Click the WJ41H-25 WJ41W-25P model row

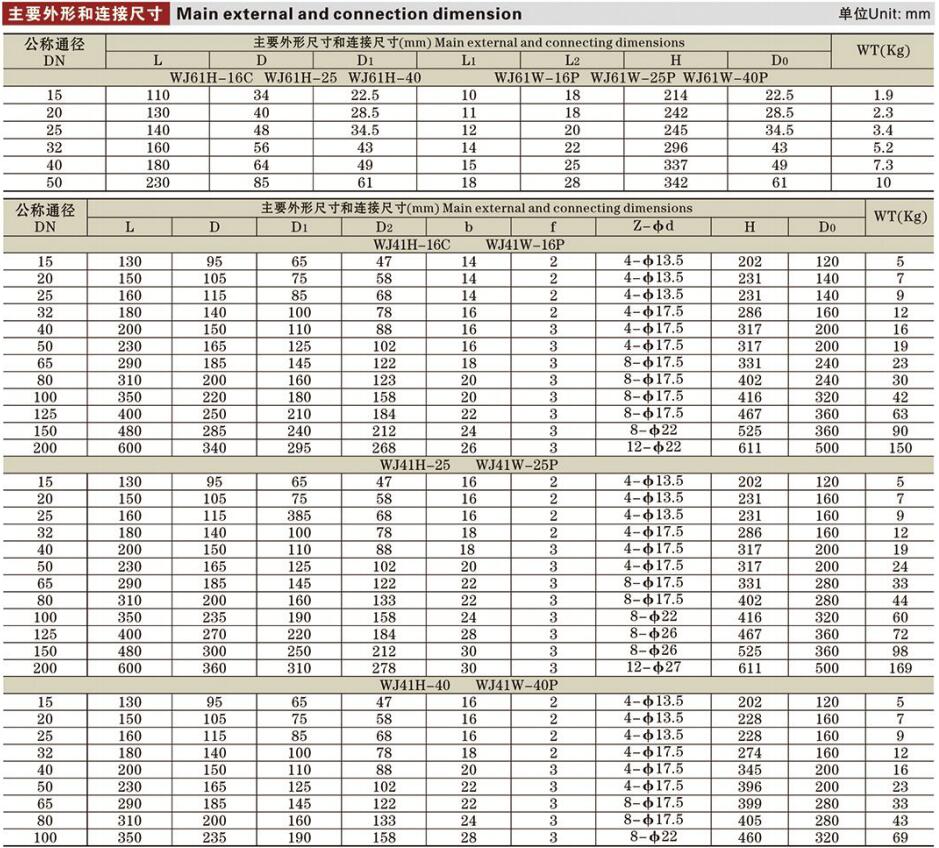coord(468,464)
